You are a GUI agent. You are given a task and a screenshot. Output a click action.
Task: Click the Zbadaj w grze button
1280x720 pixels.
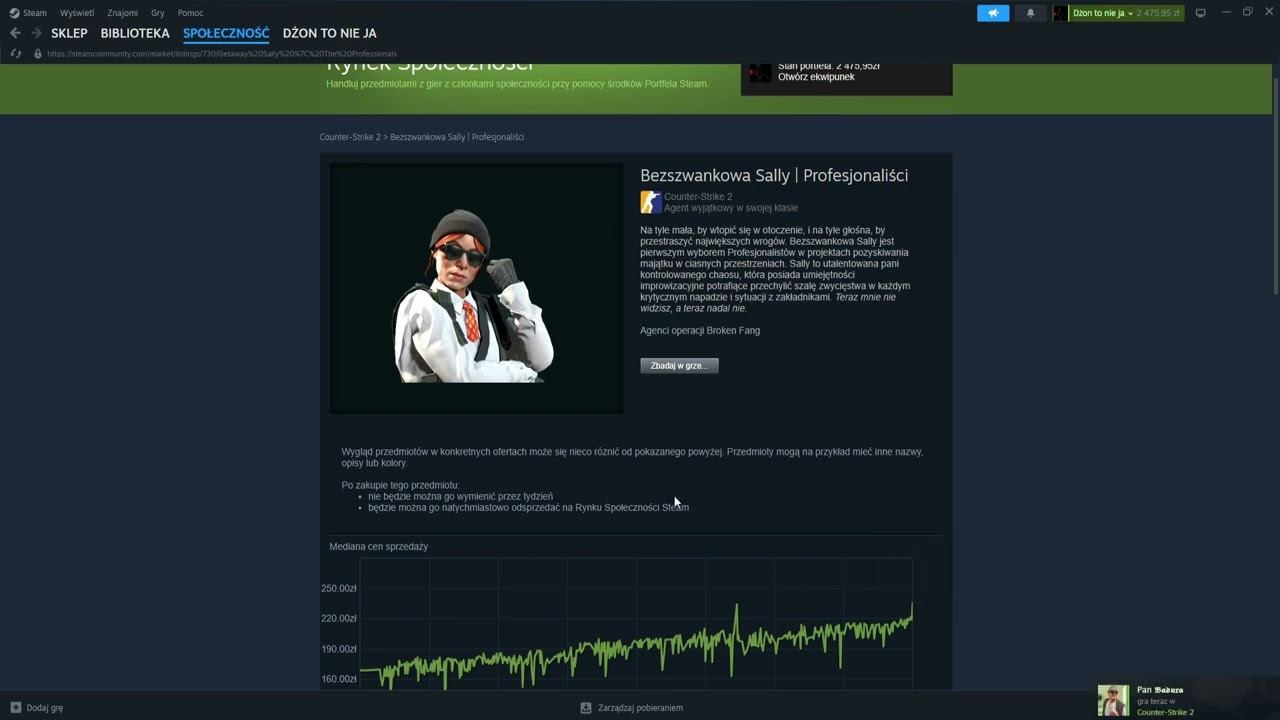(x=679, y=366)
